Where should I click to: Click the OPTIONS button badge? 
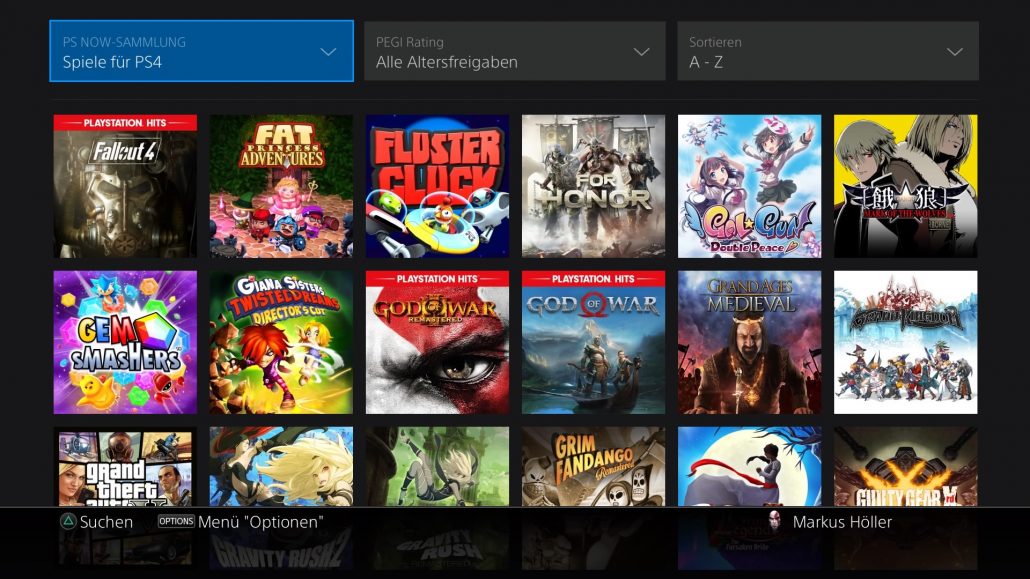(176, 521)
